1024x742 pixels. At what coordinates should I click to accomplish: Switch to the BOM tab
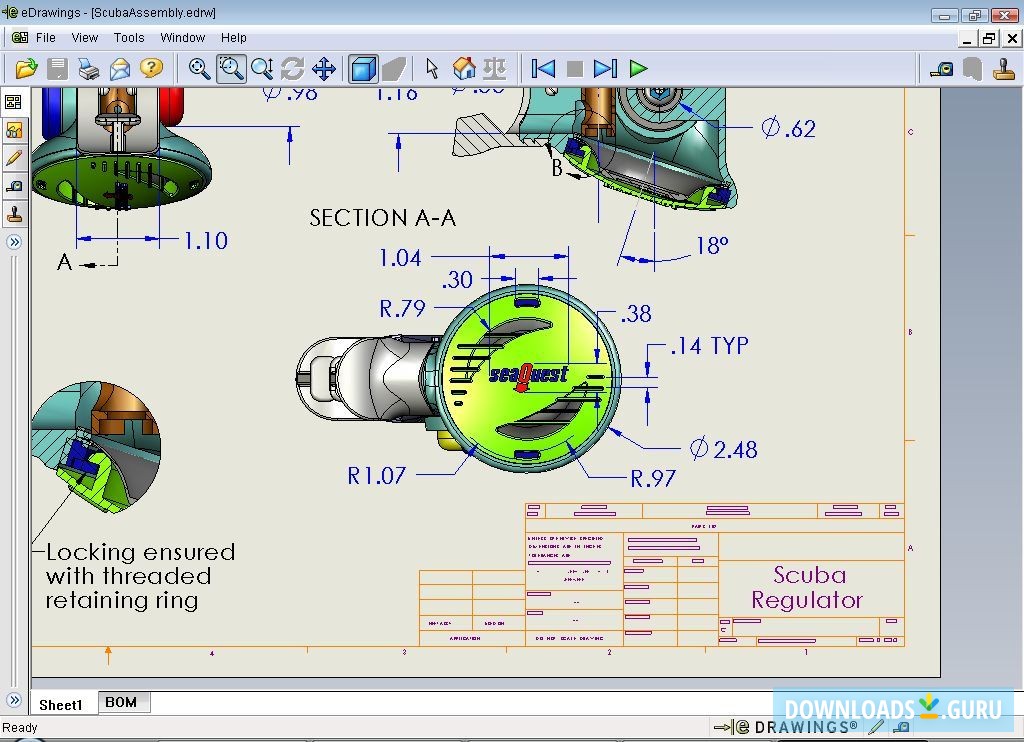click(x=122, y=702)
